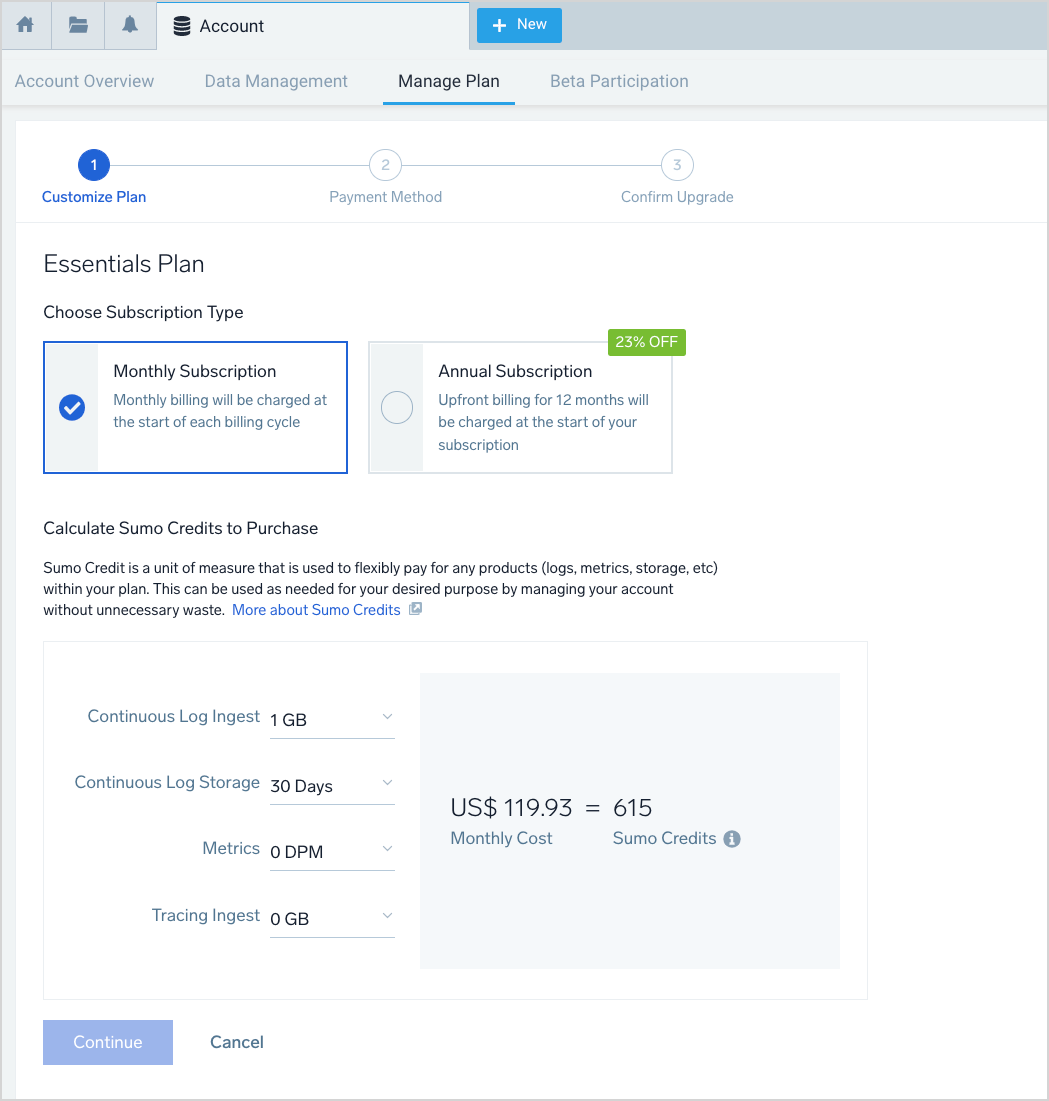Viewport: 1049px width, 1101px height.
Task: Select the Monthly Subscription option
Action: click(x=72, y=408)
